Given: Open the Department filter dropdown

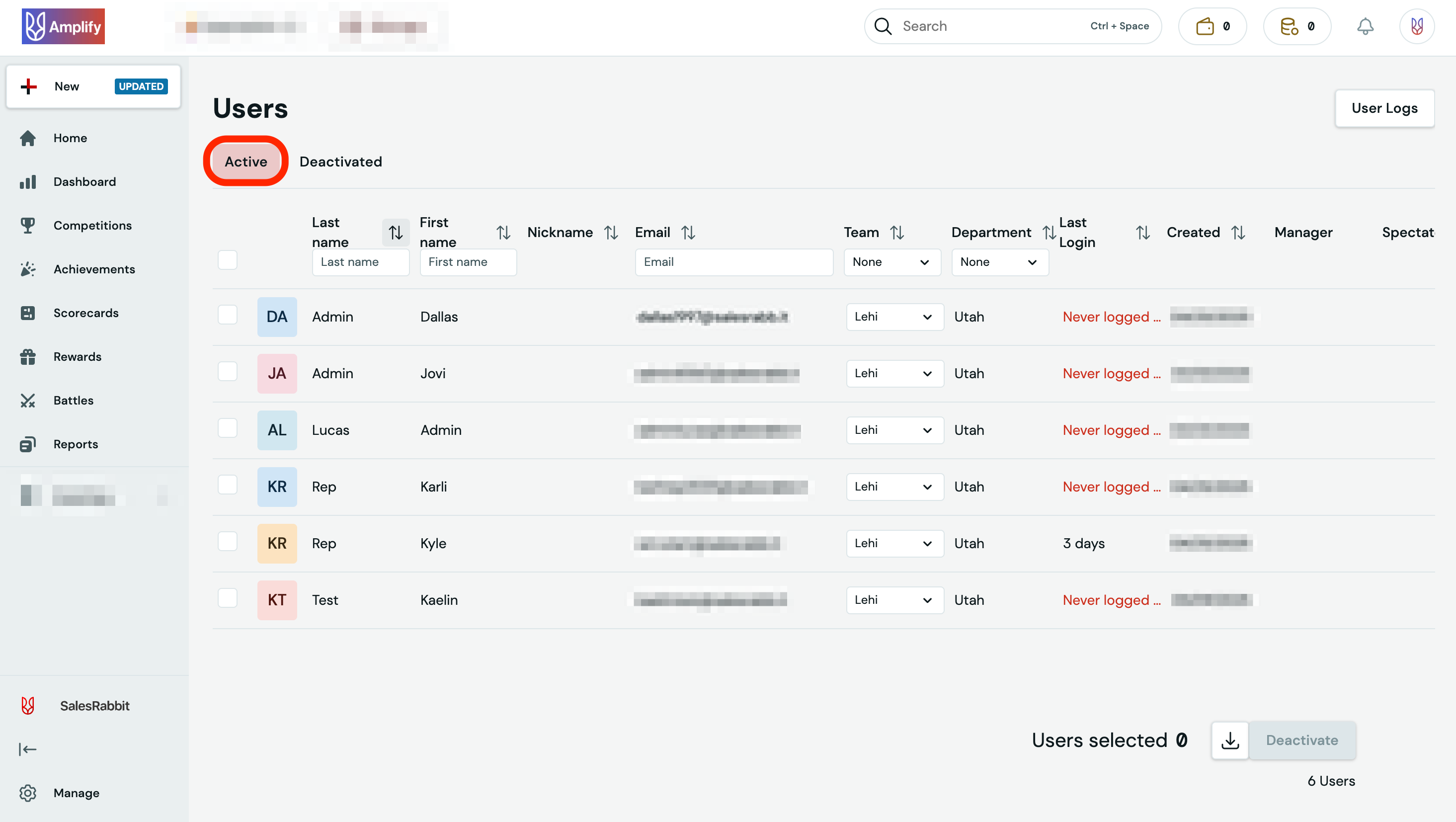Looking at the screenshot, I should point(999,262).
